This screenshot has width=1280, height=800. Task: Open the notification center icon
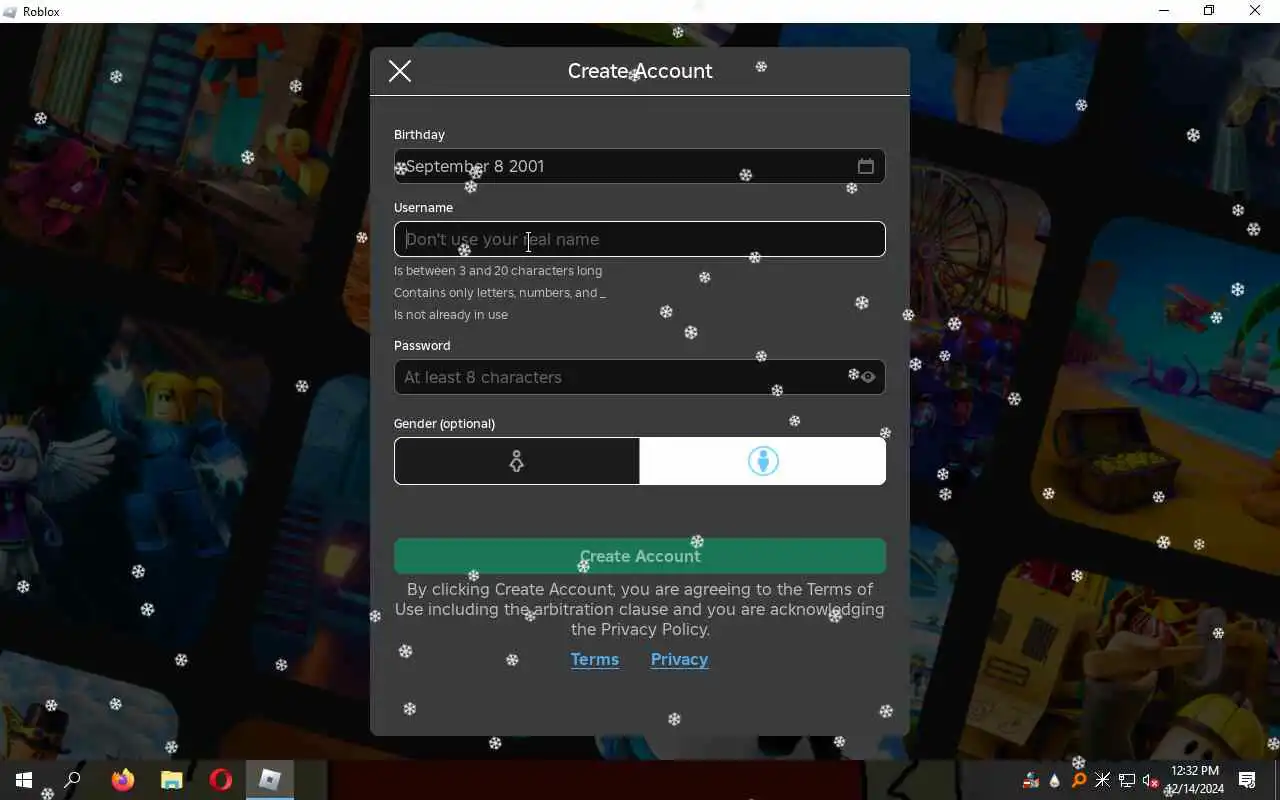(1247, 780)
